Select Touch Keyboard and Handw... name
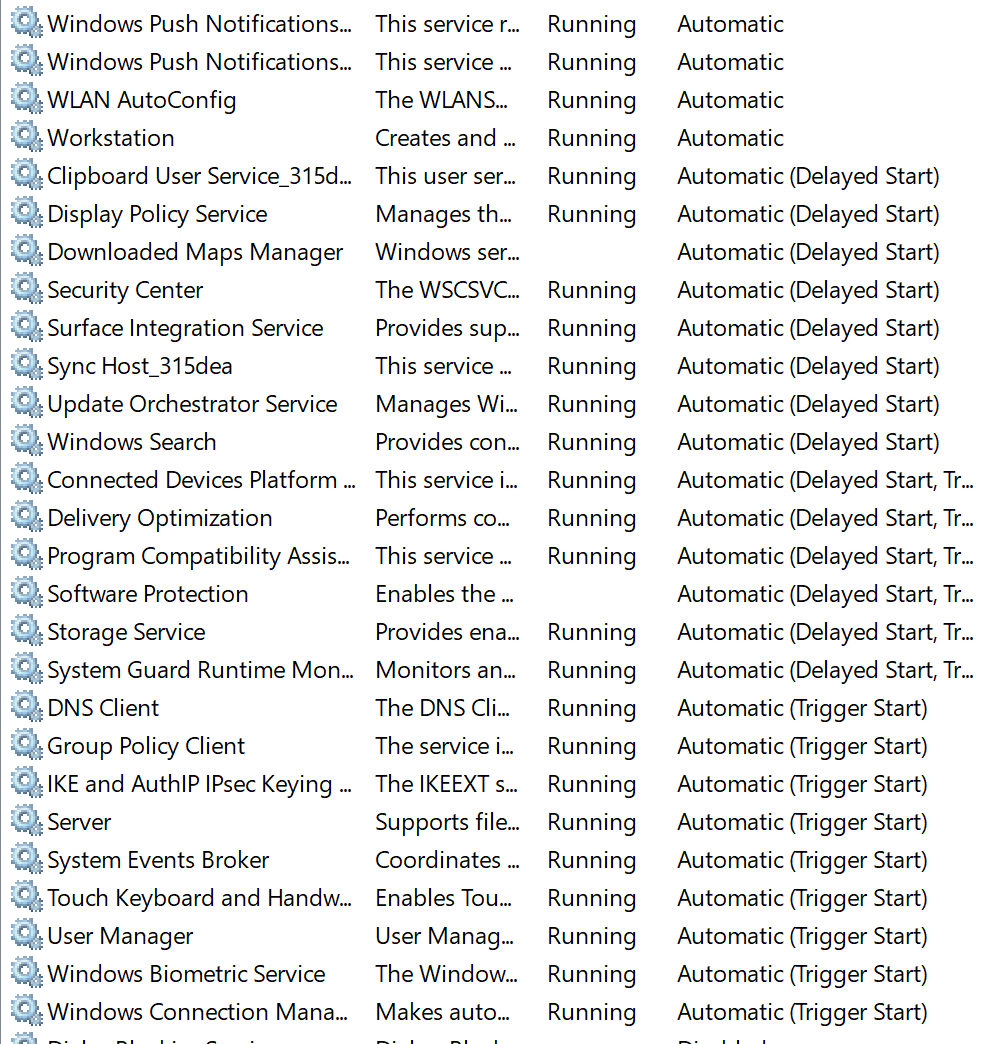Image resolution: width=1002 pixels, height=1044 pixels. coord(199,898)
